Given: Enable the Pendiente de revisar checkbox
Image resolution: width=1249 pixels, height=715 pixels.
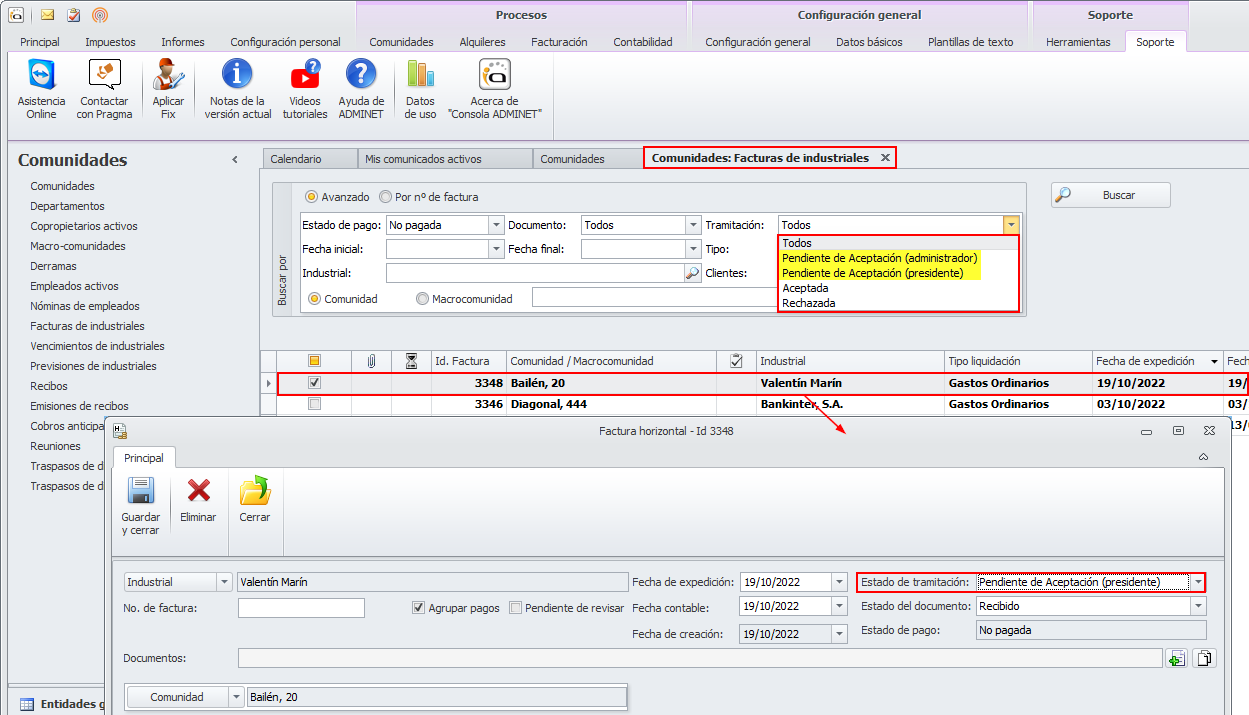Looking at the screenshot, I should click(x=516, y=608).
